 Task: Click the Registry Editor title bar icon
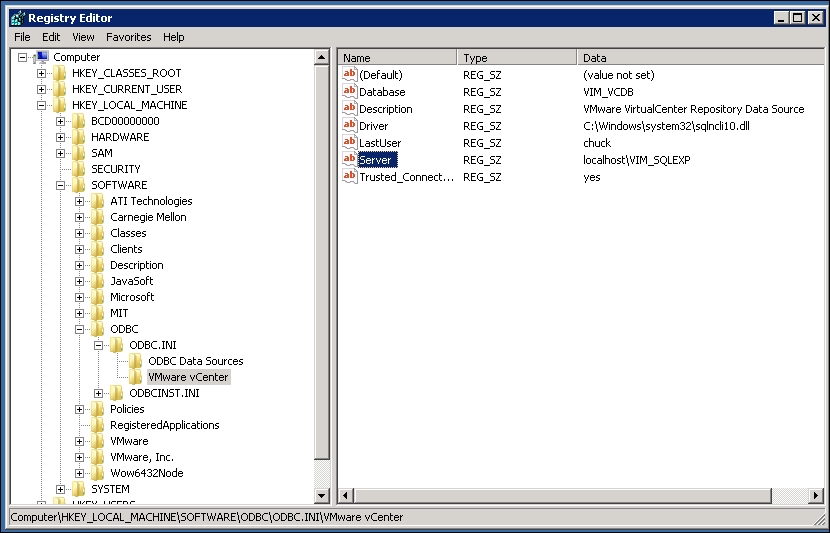point(17,18)
